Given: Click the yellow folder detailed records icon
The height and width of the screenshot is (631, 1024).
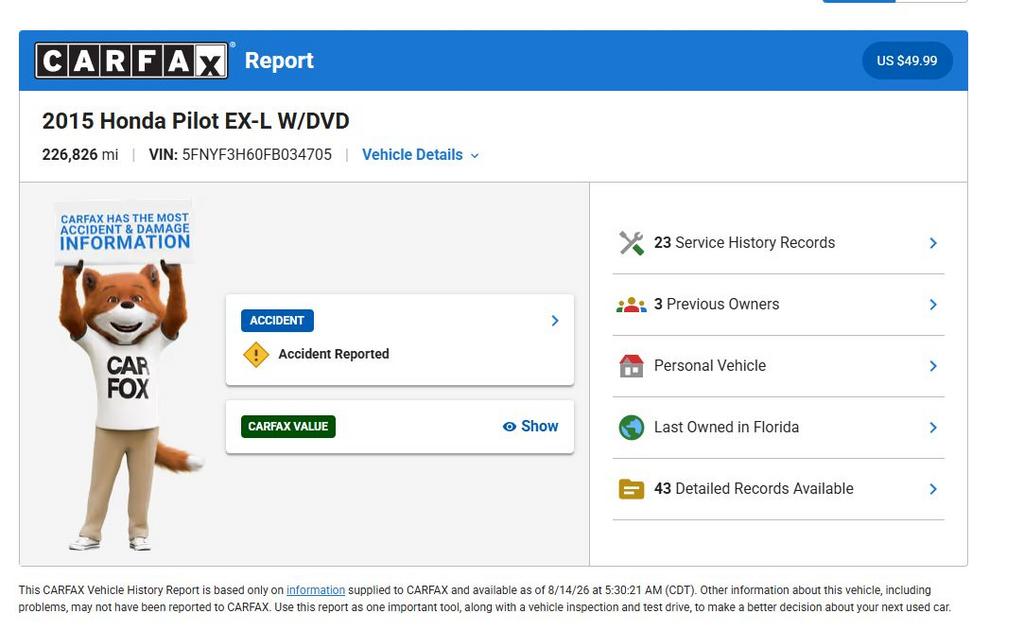Looking at the screenshot, I should point(631,489).
